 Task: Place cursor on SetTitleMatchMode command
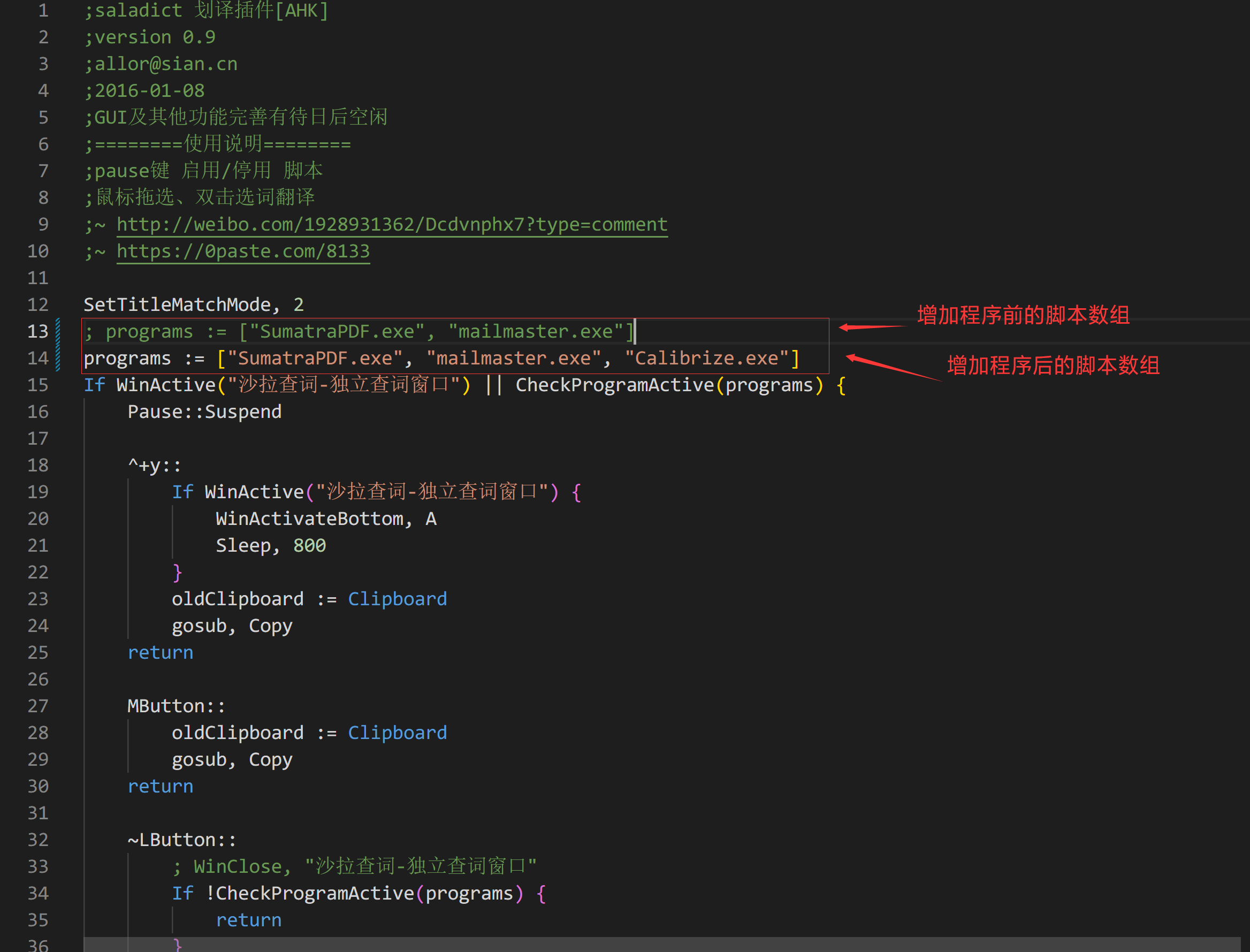pos(177,305)
